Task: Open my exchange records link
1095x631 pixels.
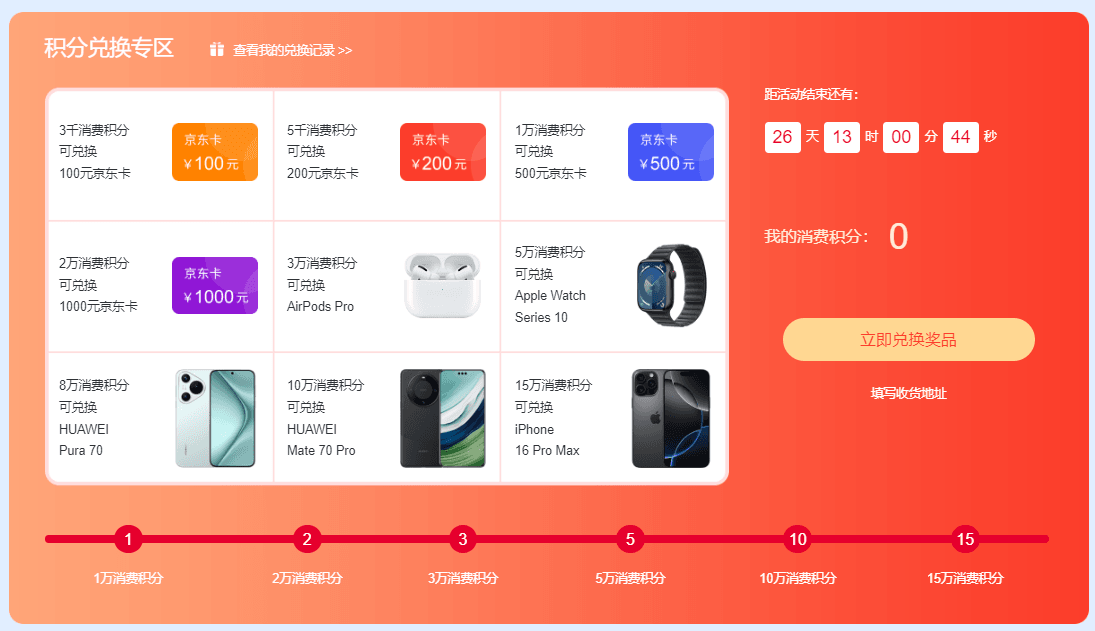Action: (x=292, y=50)
